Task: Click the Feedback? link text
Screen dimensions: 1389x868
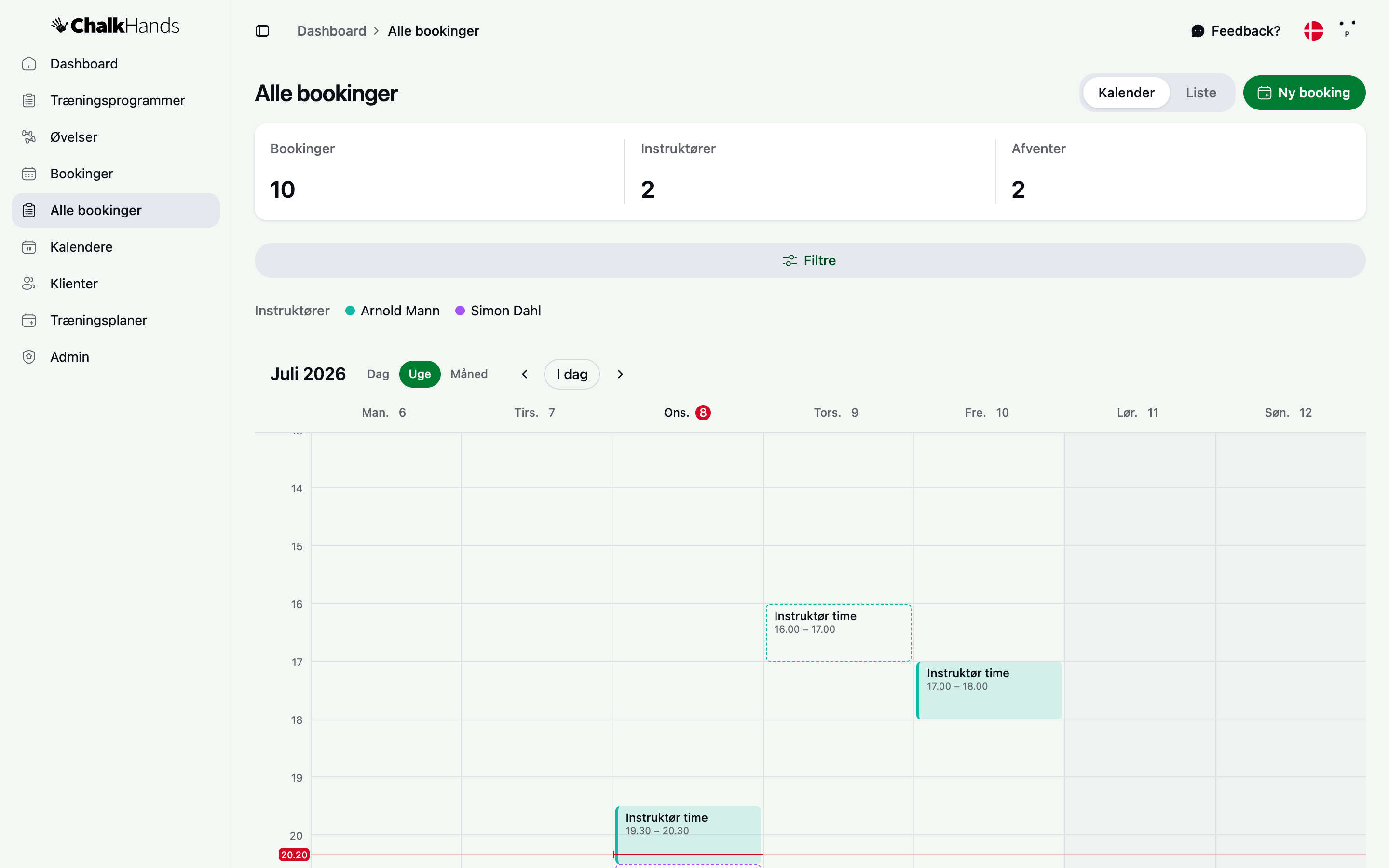Action: pyautogui.click(x=1245, y=31)
